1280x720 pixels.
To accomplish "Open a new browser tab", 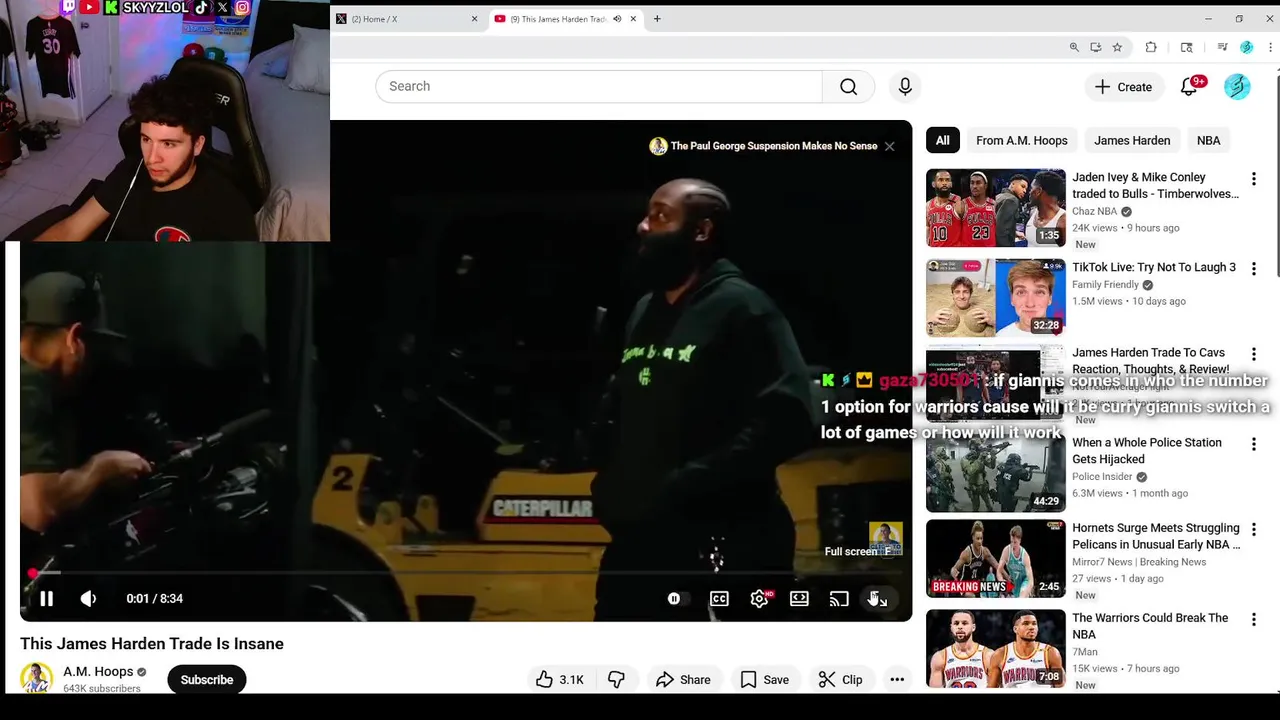I will (657, 19).
